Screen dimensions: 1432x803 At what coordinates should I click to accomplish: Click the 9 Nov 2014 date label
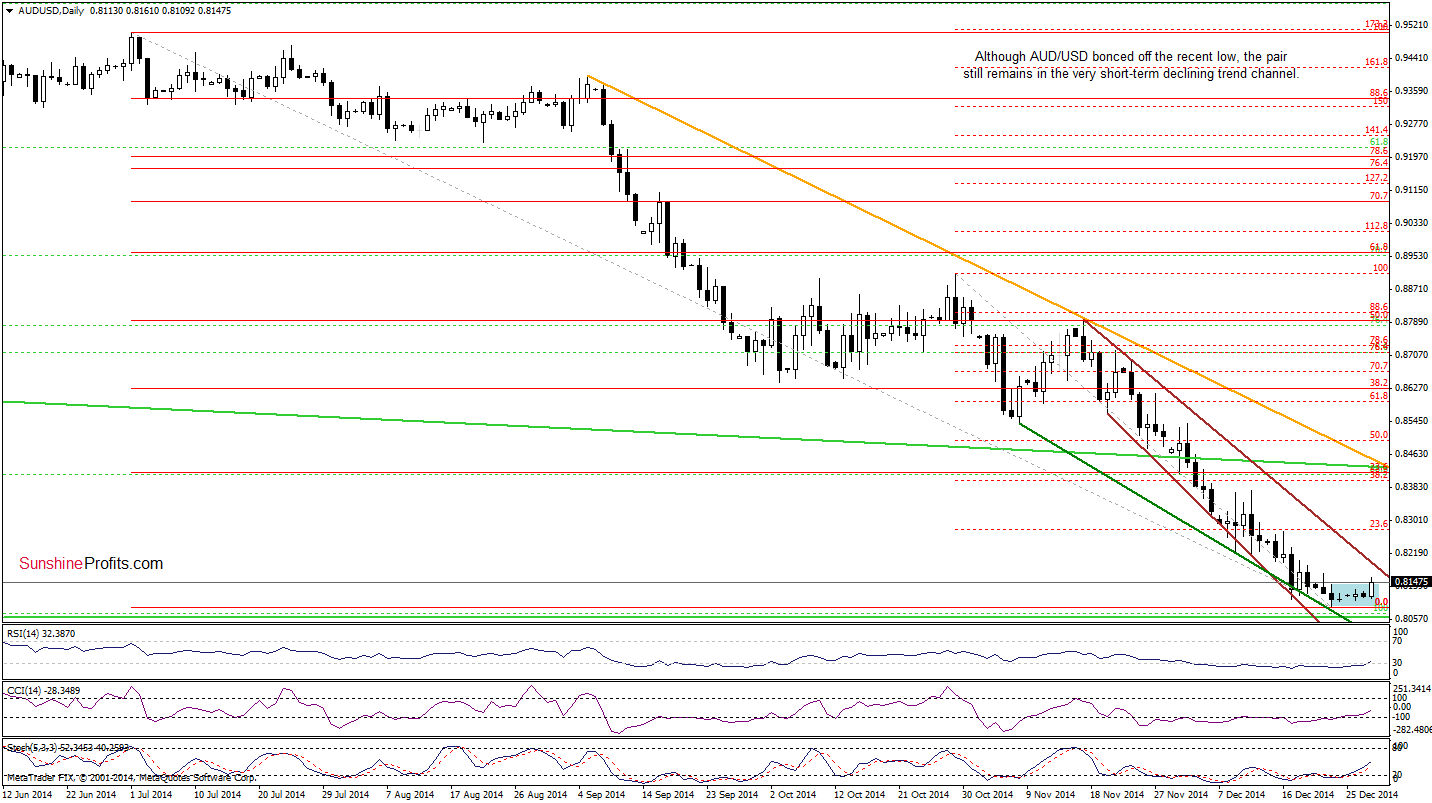click(x=1050, y=794)
